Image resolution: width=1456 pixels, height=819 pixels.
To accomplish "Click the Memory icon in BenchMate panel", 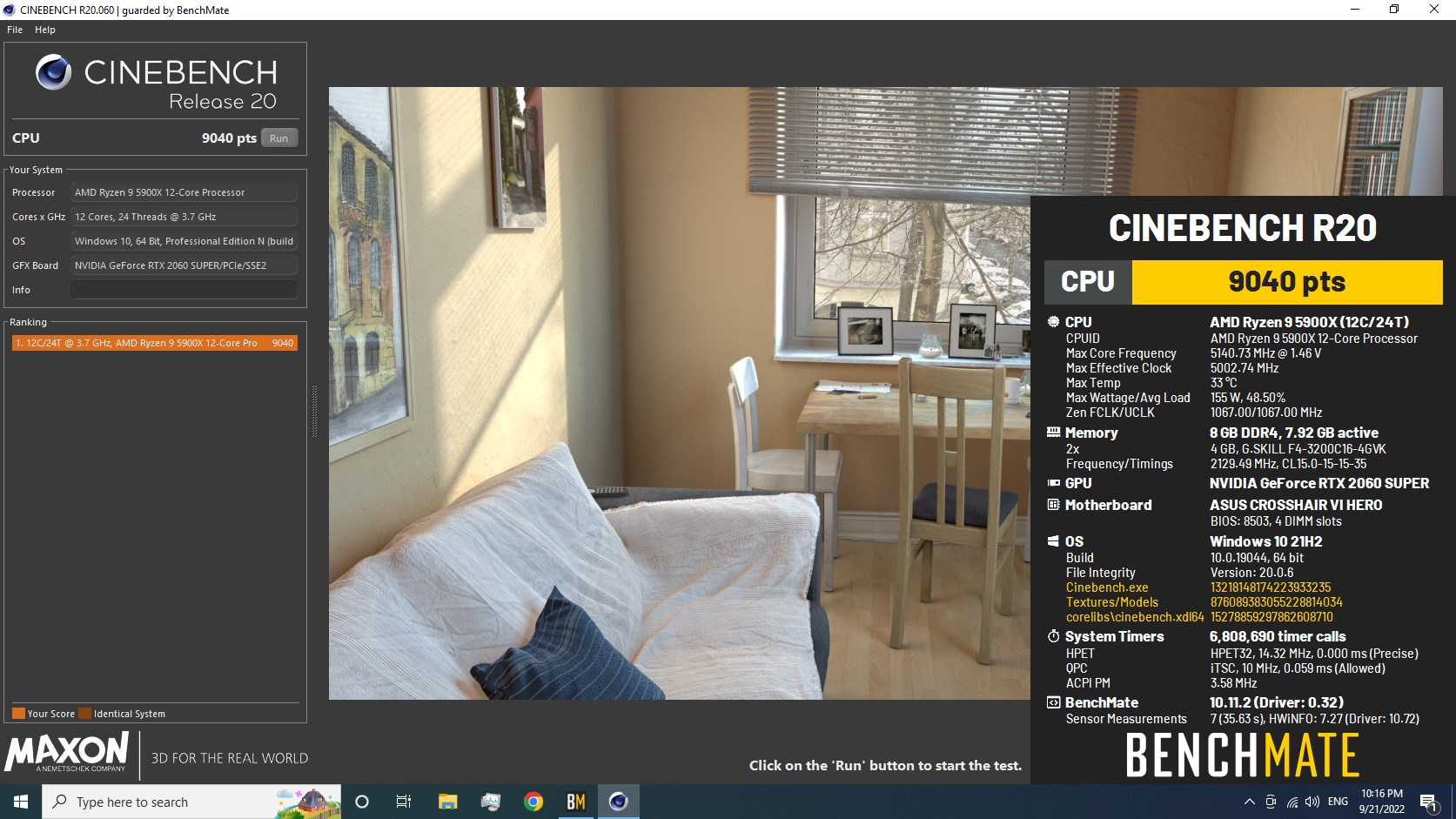I will pos(1053,433).
